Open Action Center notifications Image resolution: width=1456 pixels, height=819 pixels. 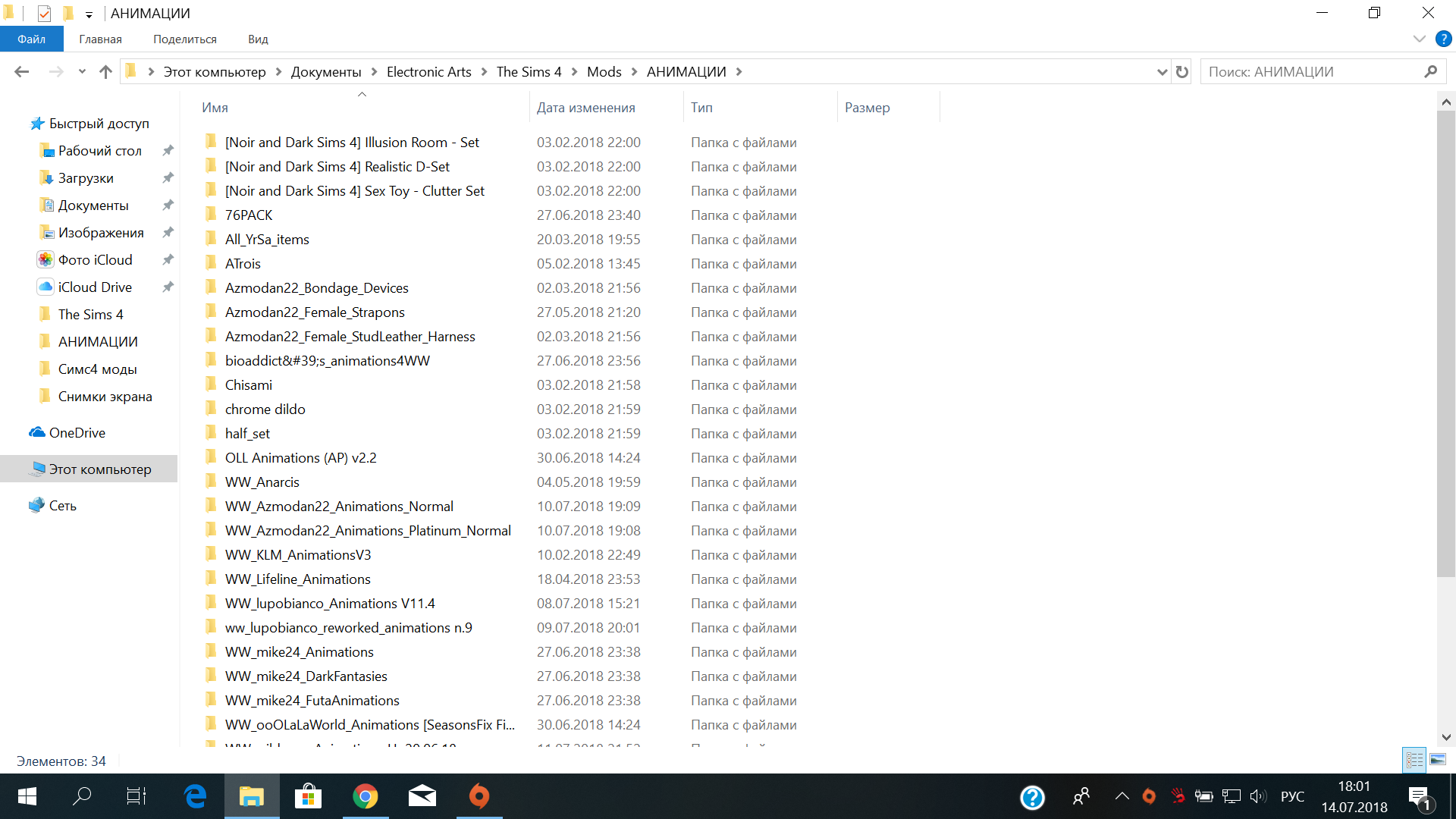(1419, 797)
